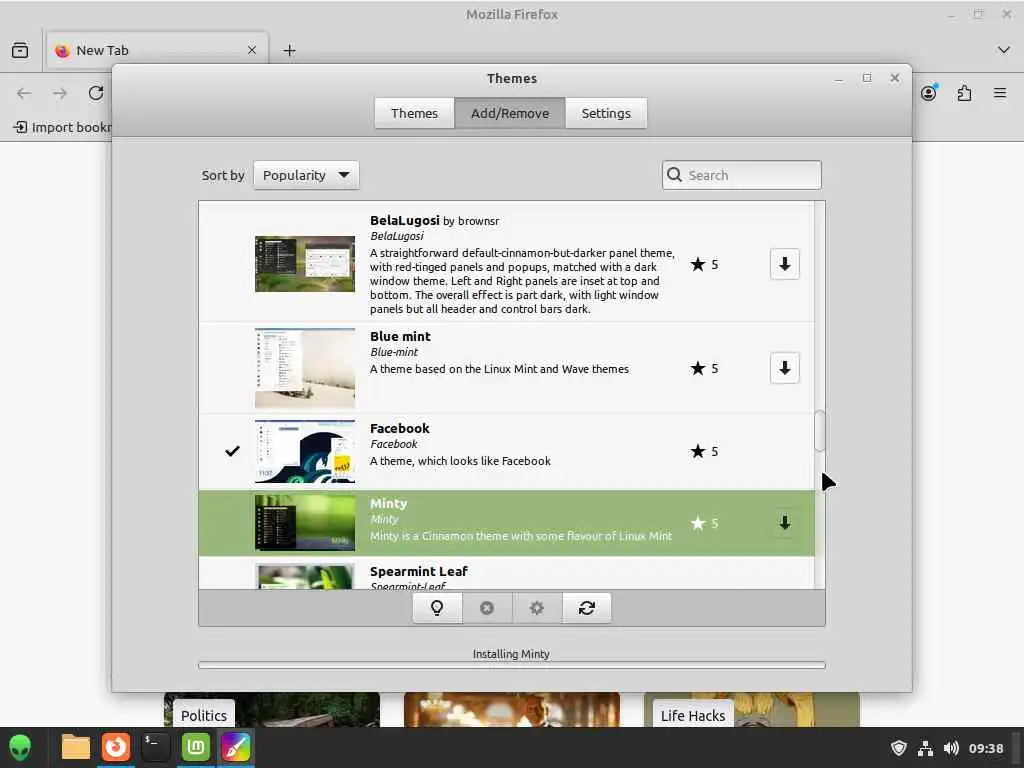The height and width of the screenshot is (768, 1024).
Task: Click the Minty title text
Action: (389, 504)
